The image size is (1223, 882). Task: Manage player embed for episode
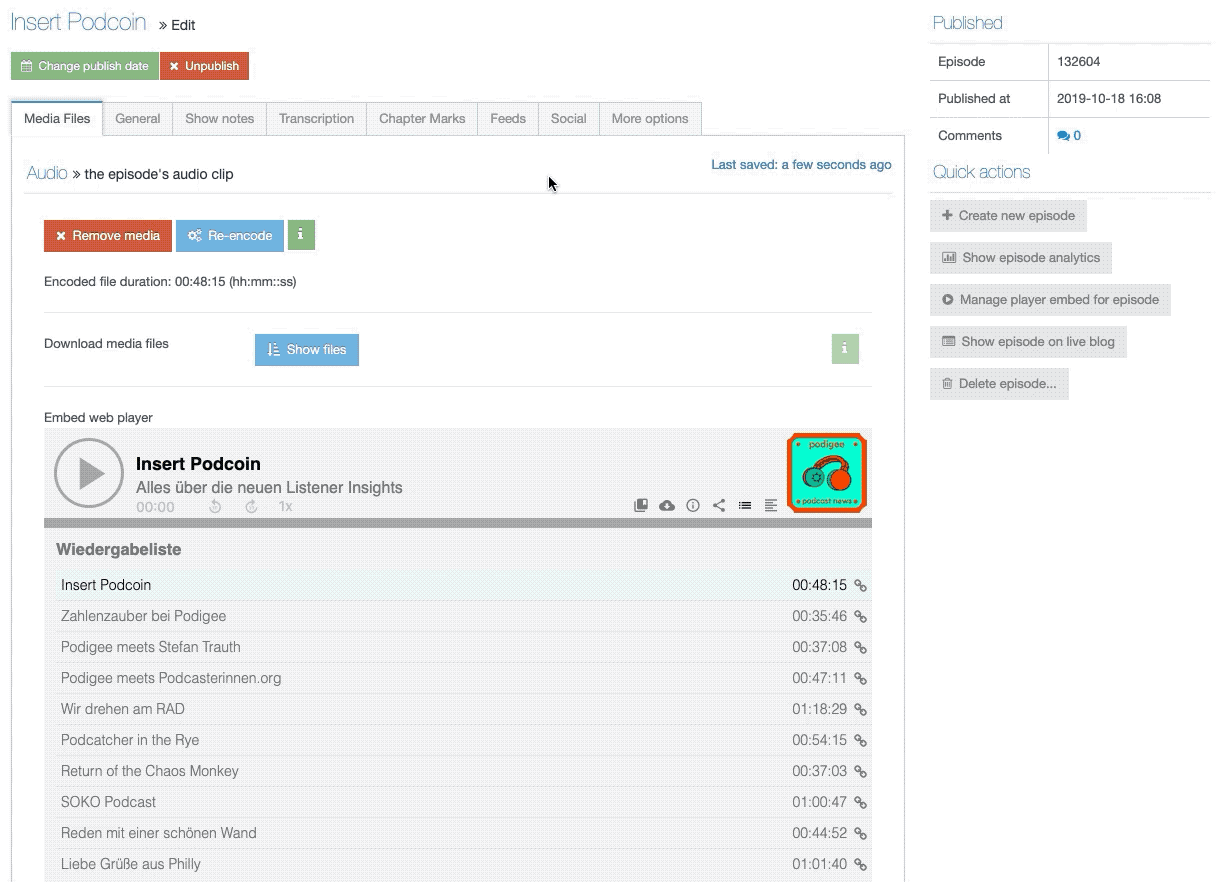pyautogui.click(x=1050, y=299)
